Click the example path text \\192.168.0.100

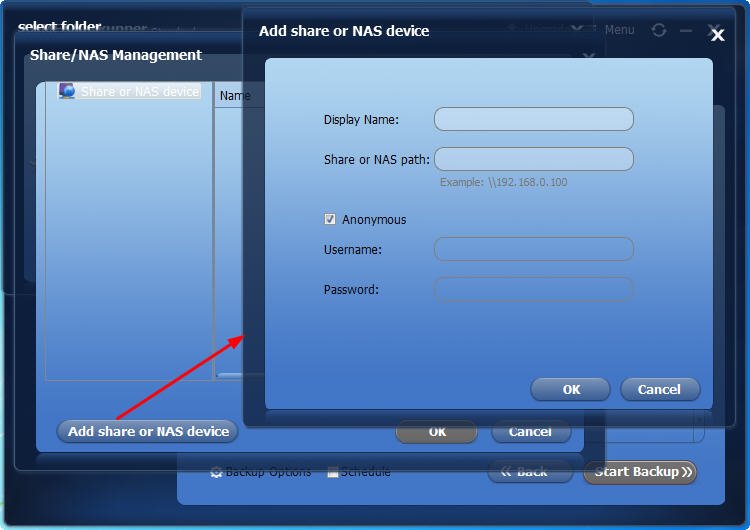[x=528, y=182]
